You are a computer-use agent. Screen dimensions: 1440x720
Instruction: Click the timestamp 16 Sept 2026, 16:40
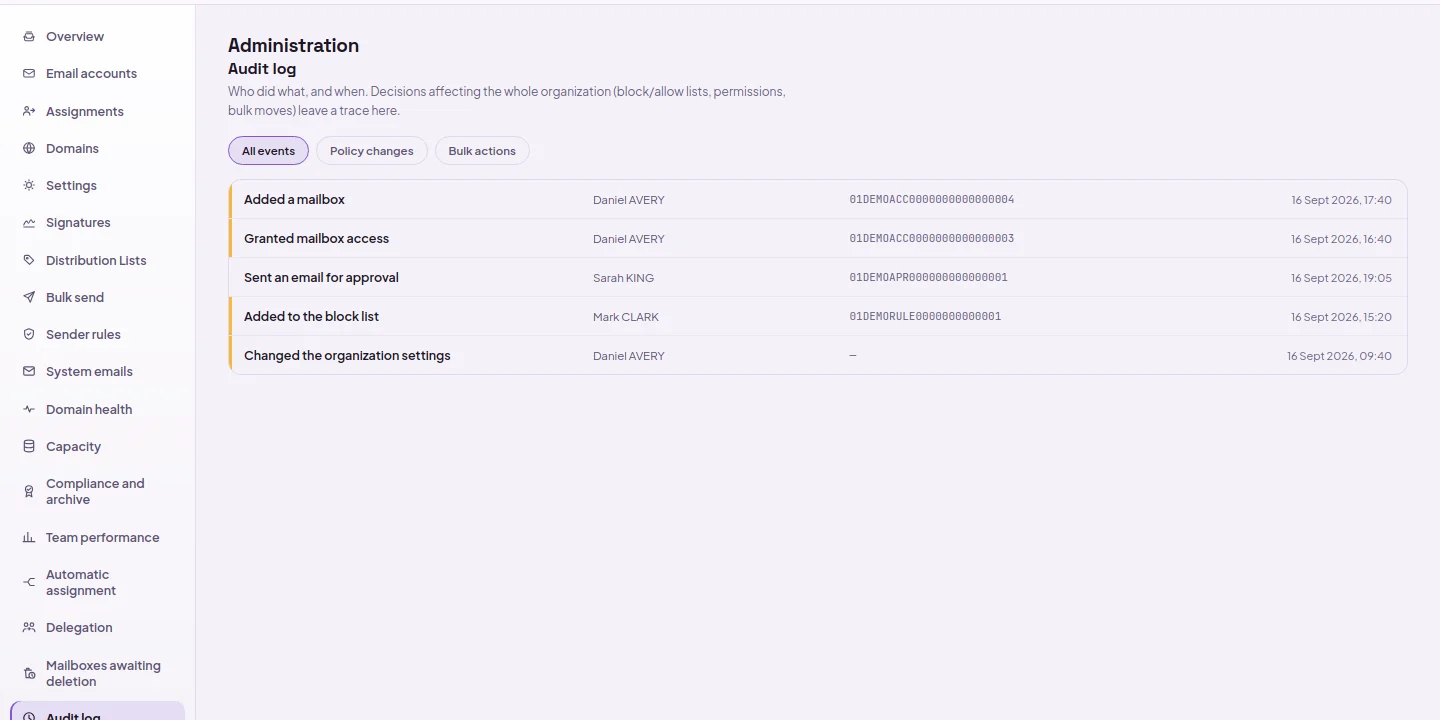point(1341,239)
